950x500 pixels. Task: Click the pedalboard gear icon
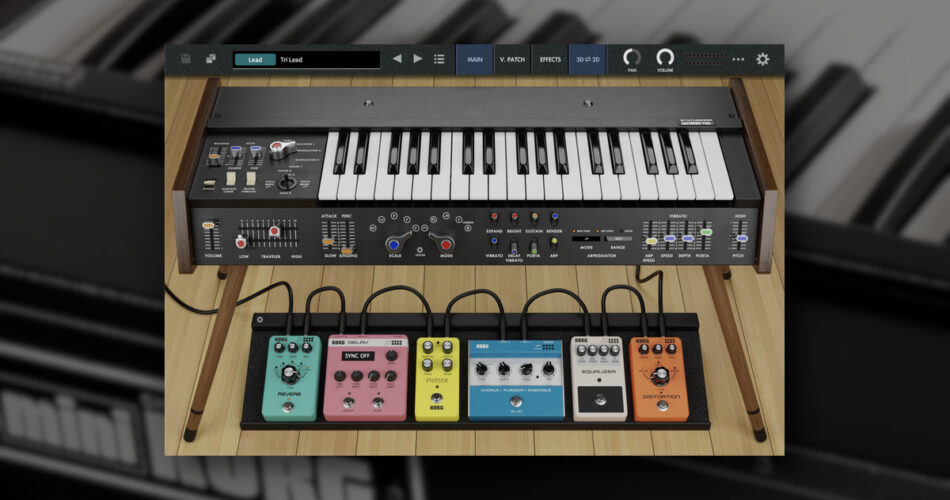coord(261,320)
